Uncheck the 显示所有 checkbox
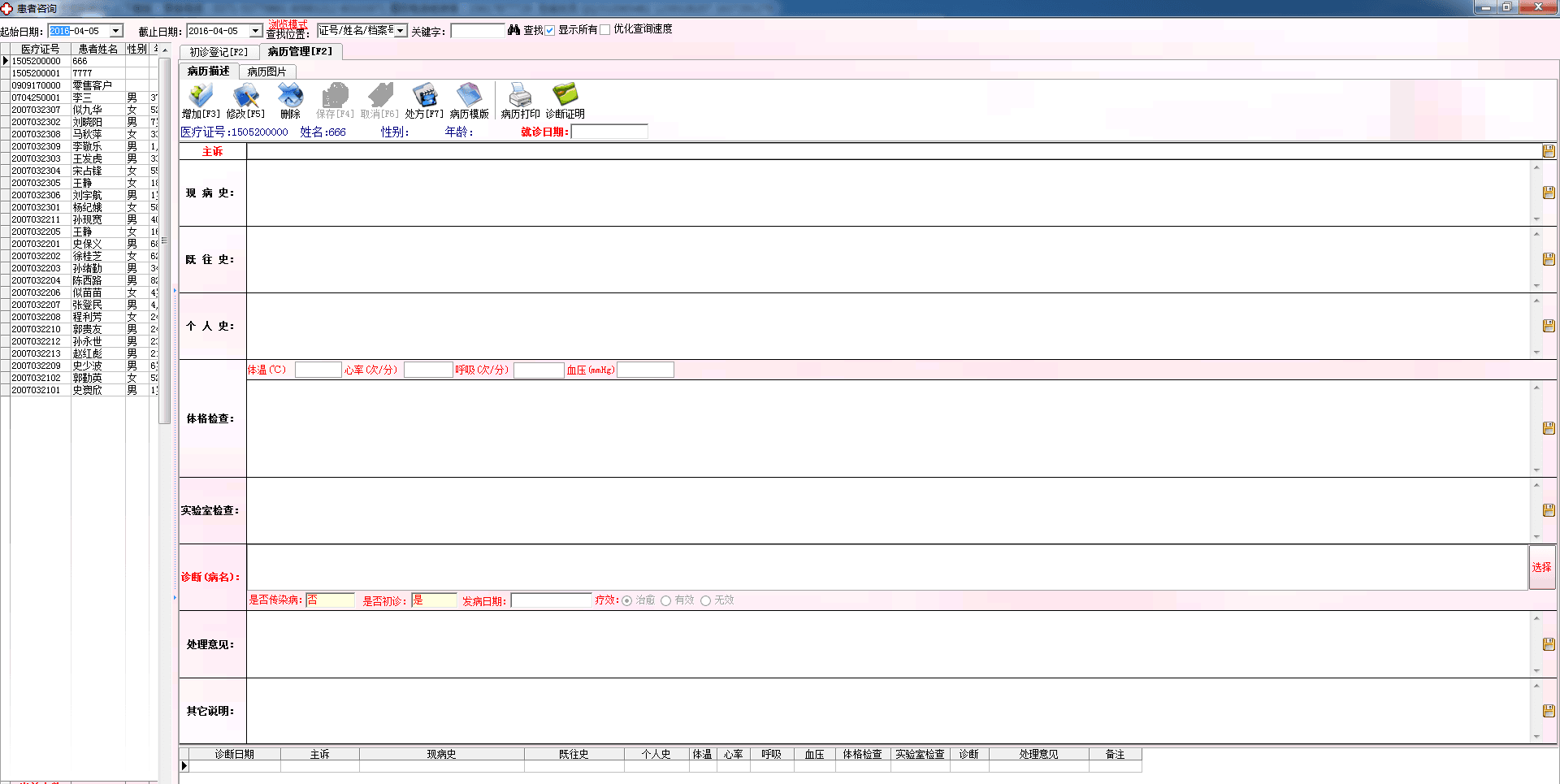The width and height of the screenshot is (1560, 784). [550, 30]
